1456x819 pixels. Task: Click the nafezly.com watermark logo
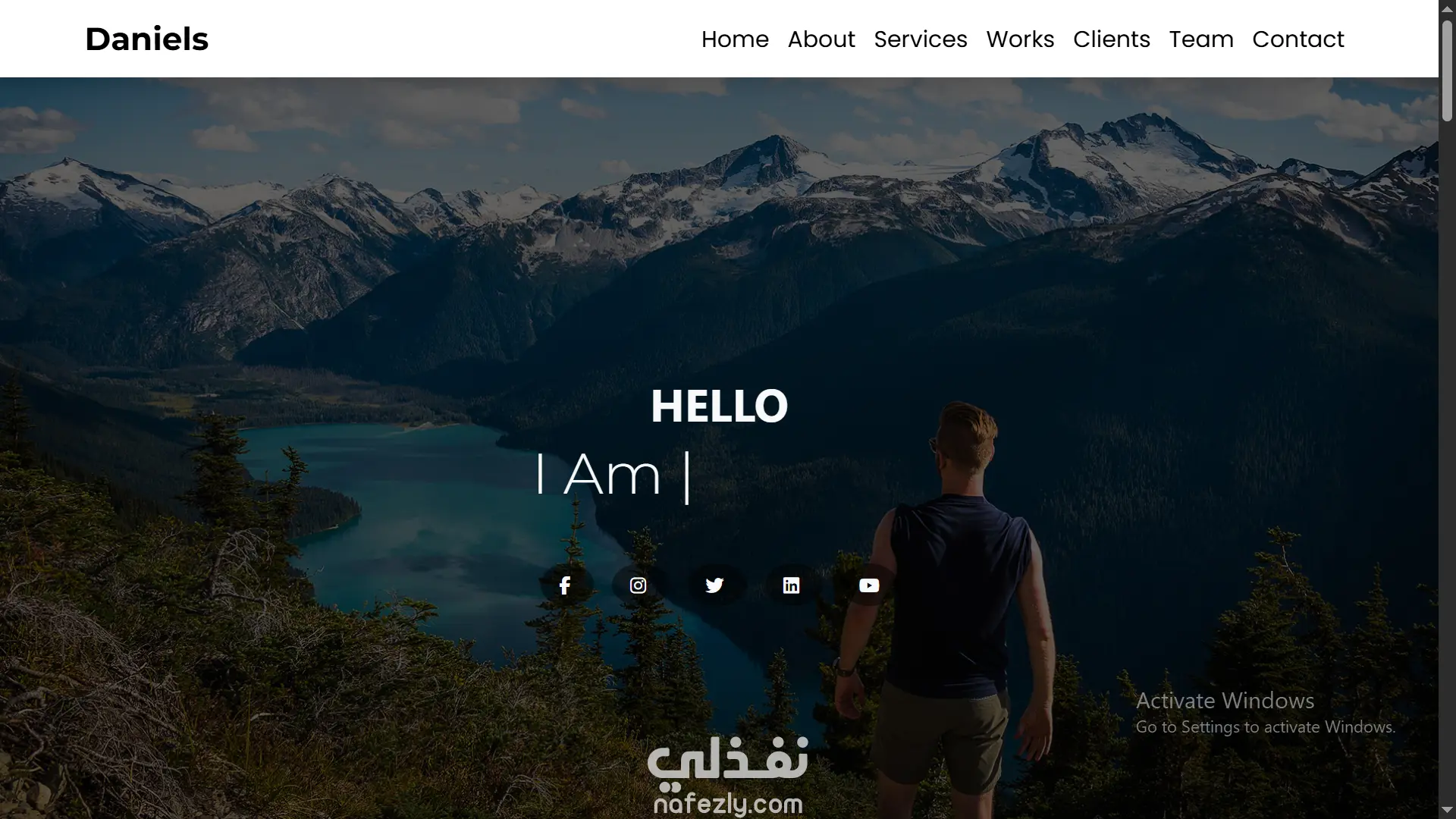coord(728,777)
